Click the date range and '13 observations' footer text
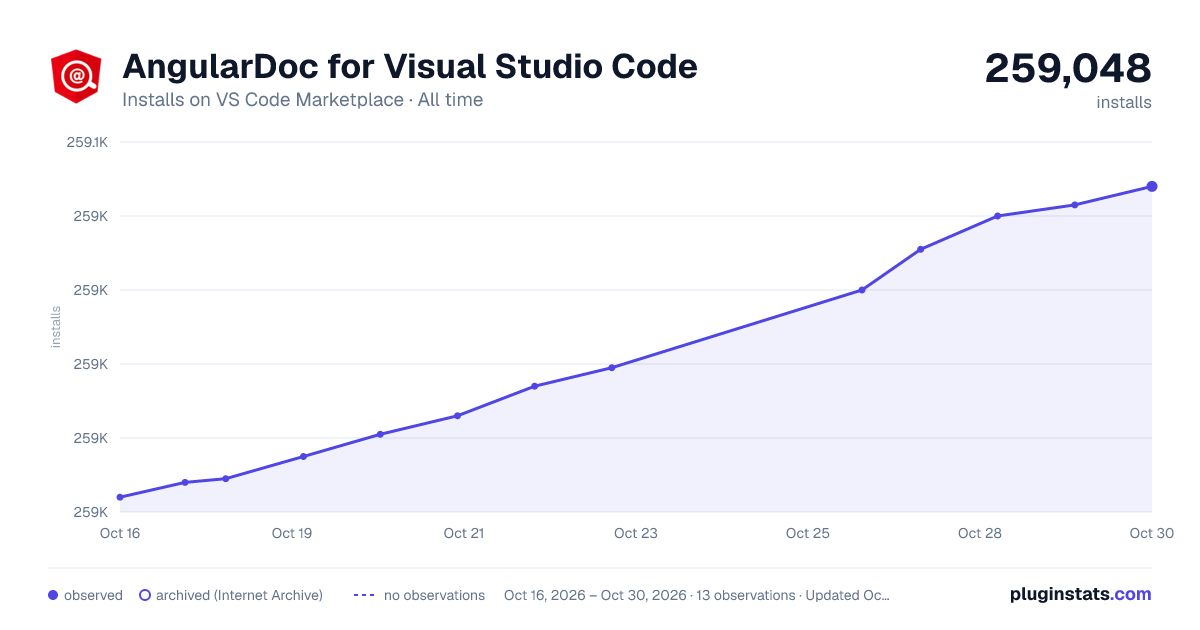 click(x=696, y=595)
